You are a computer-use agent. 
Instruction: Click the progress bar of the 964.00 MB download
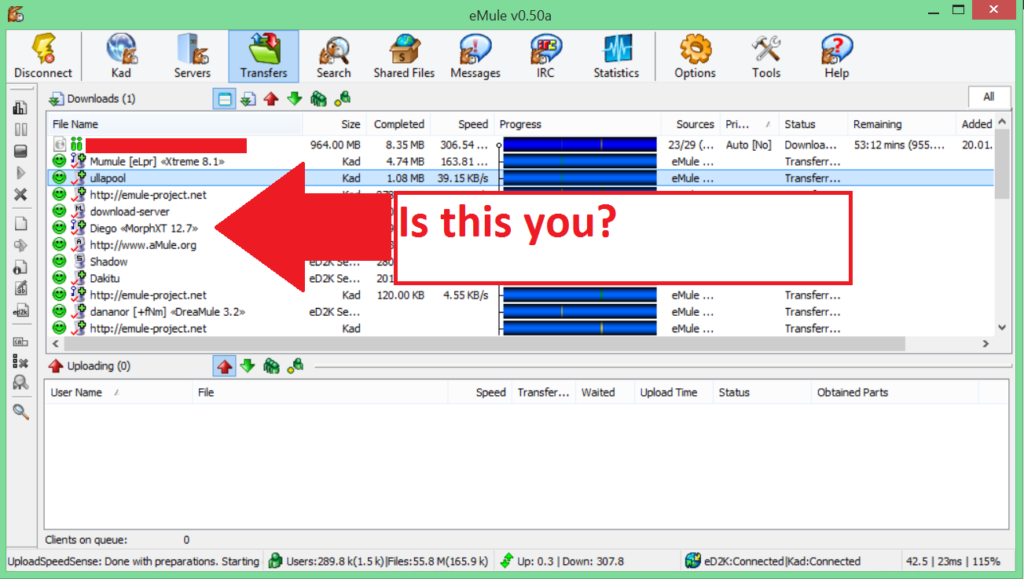click(x=580, y=144)
